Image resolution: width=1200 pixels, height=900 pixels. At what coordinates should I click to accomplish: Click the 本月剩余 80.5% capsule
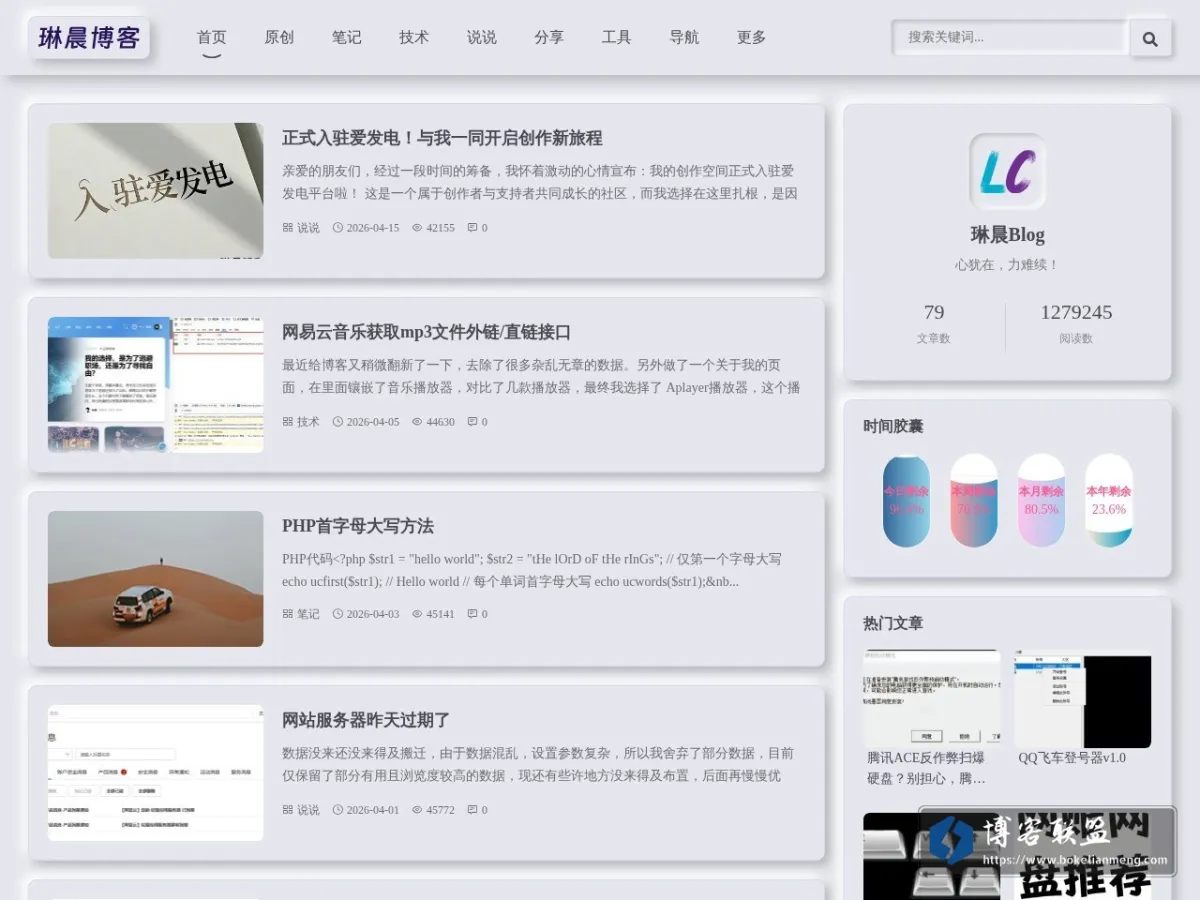coord(1041,500)
